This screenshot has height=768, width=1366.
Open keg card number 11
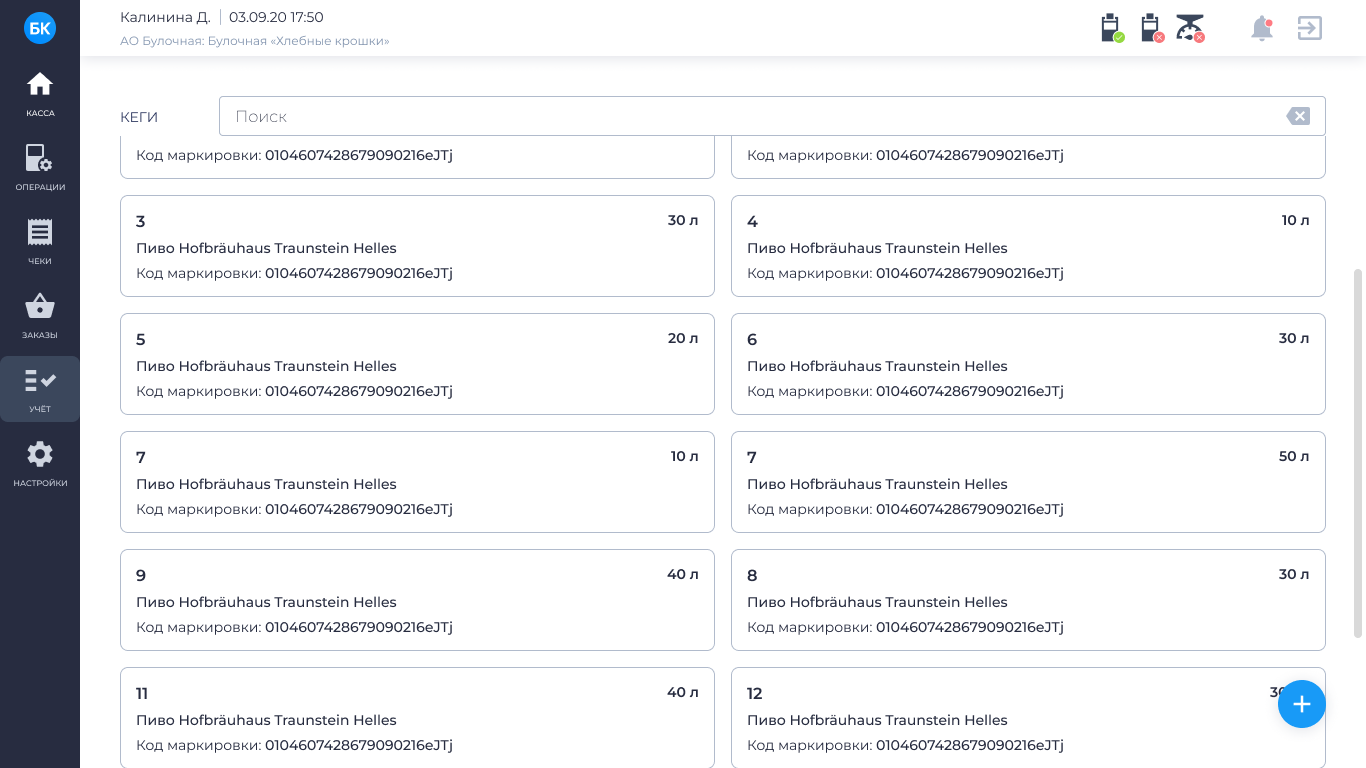417,718
